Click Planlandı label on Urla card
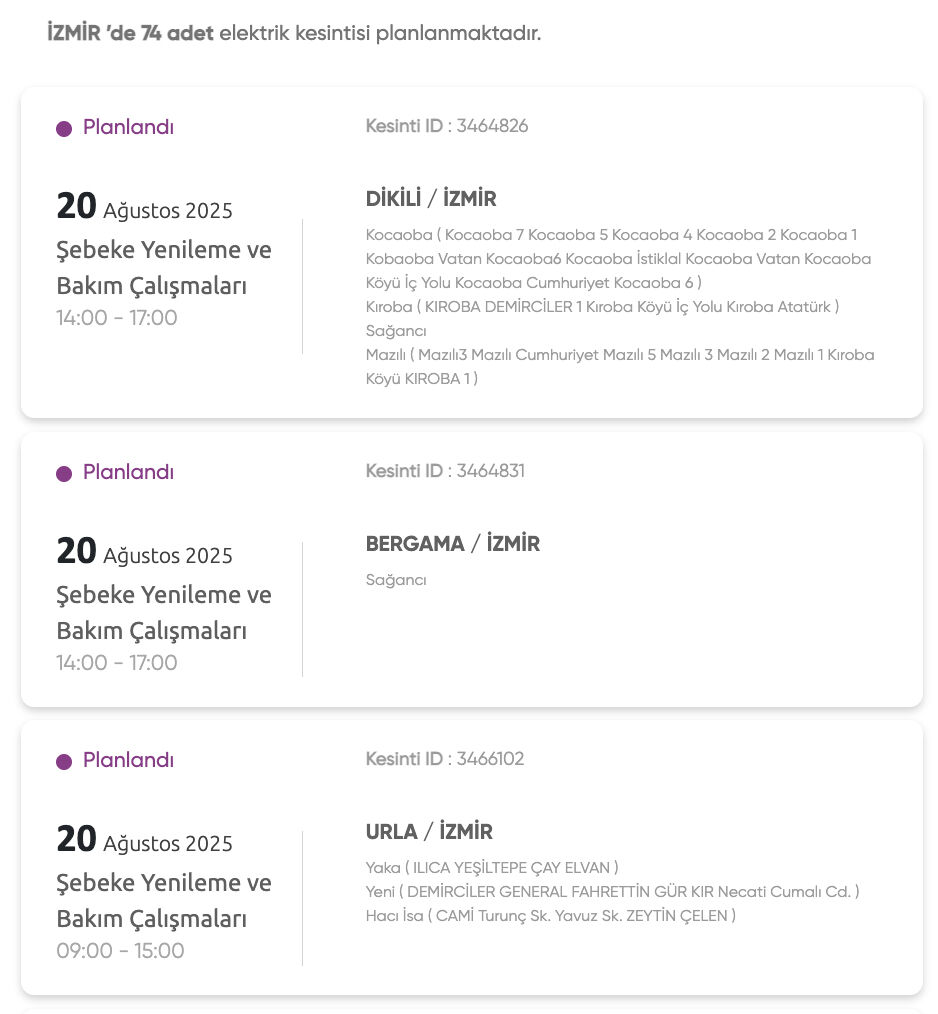The height and width of the screenshot is (1014, 938). [x=128, y=761]
